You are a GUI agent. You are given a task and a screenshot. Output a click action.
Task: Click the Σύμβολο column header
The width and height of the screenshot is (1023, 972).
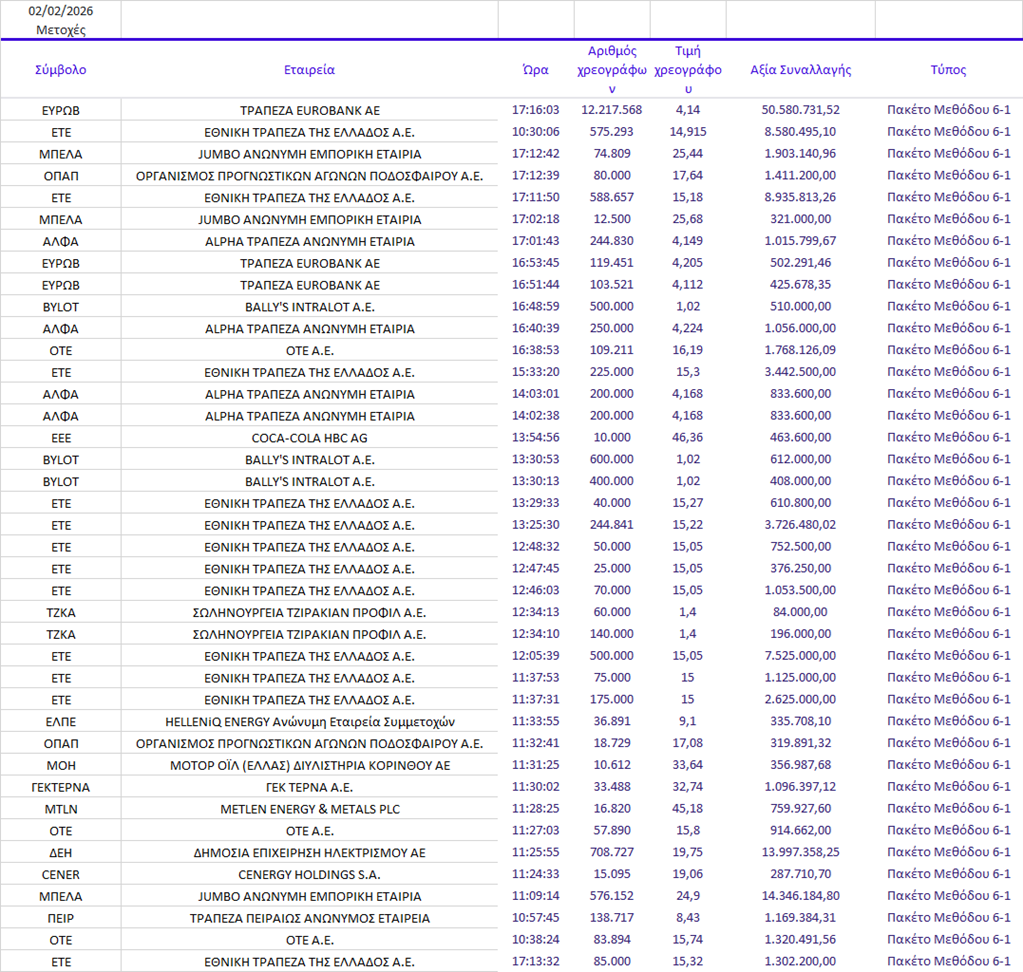pos(61,70)
